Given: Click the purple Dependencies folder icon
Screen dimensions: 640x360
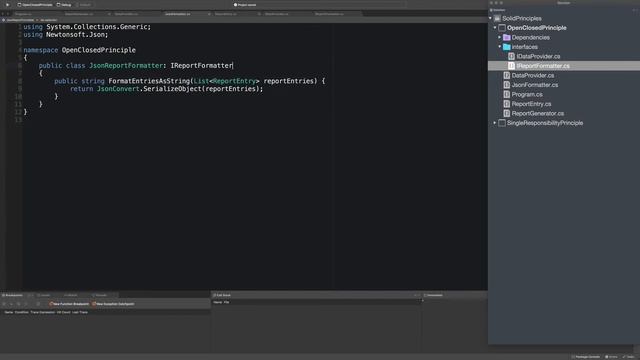Looking at the screenshot, I should [x=507, y=37].
